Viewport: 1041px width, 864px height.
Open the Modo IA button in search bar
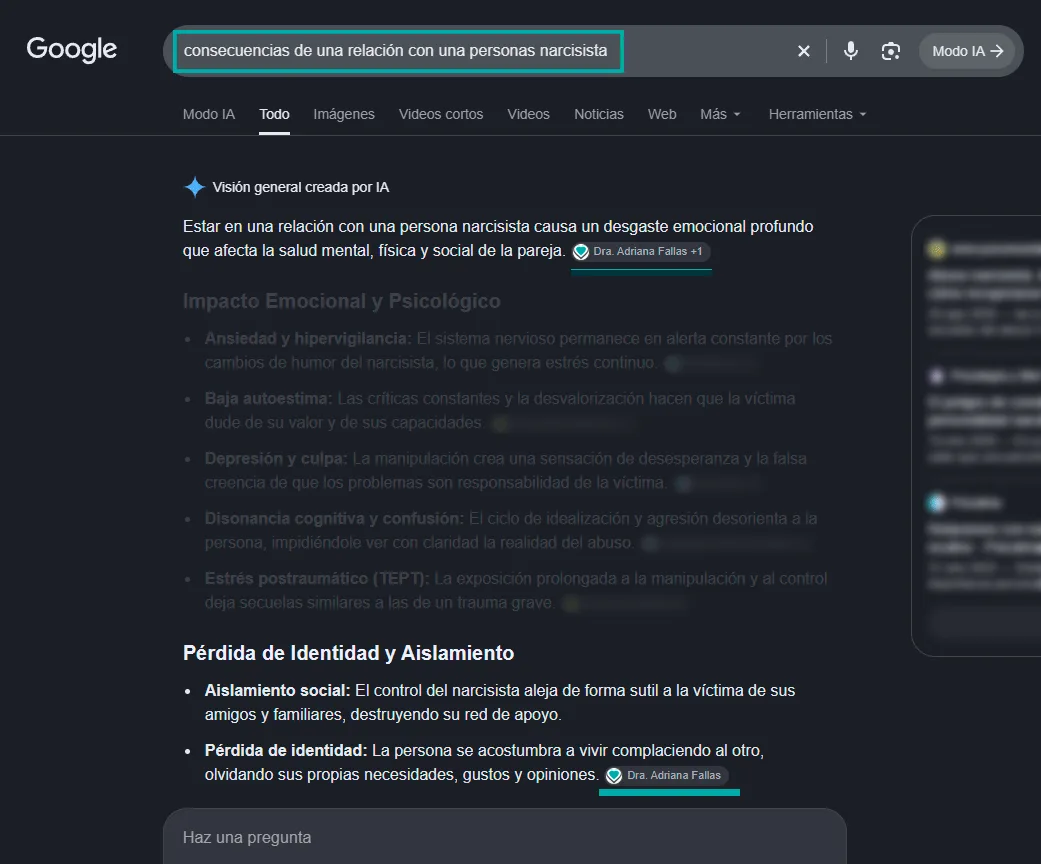click(x=967, y=51)
